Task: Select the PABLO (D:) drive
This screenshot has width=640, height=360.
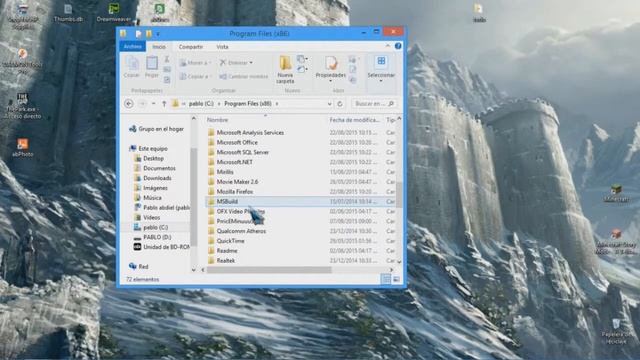Action: (x=152, y=237)
